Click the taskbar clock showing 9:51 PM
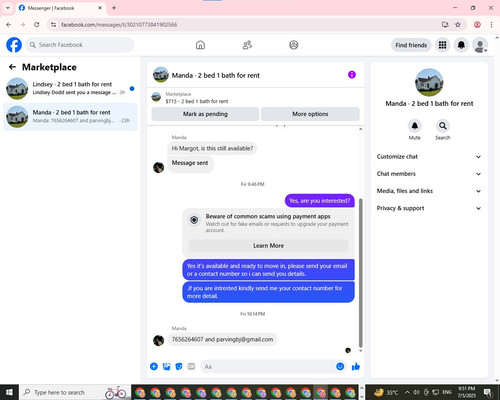500x400 pixels. pos(467,392)
